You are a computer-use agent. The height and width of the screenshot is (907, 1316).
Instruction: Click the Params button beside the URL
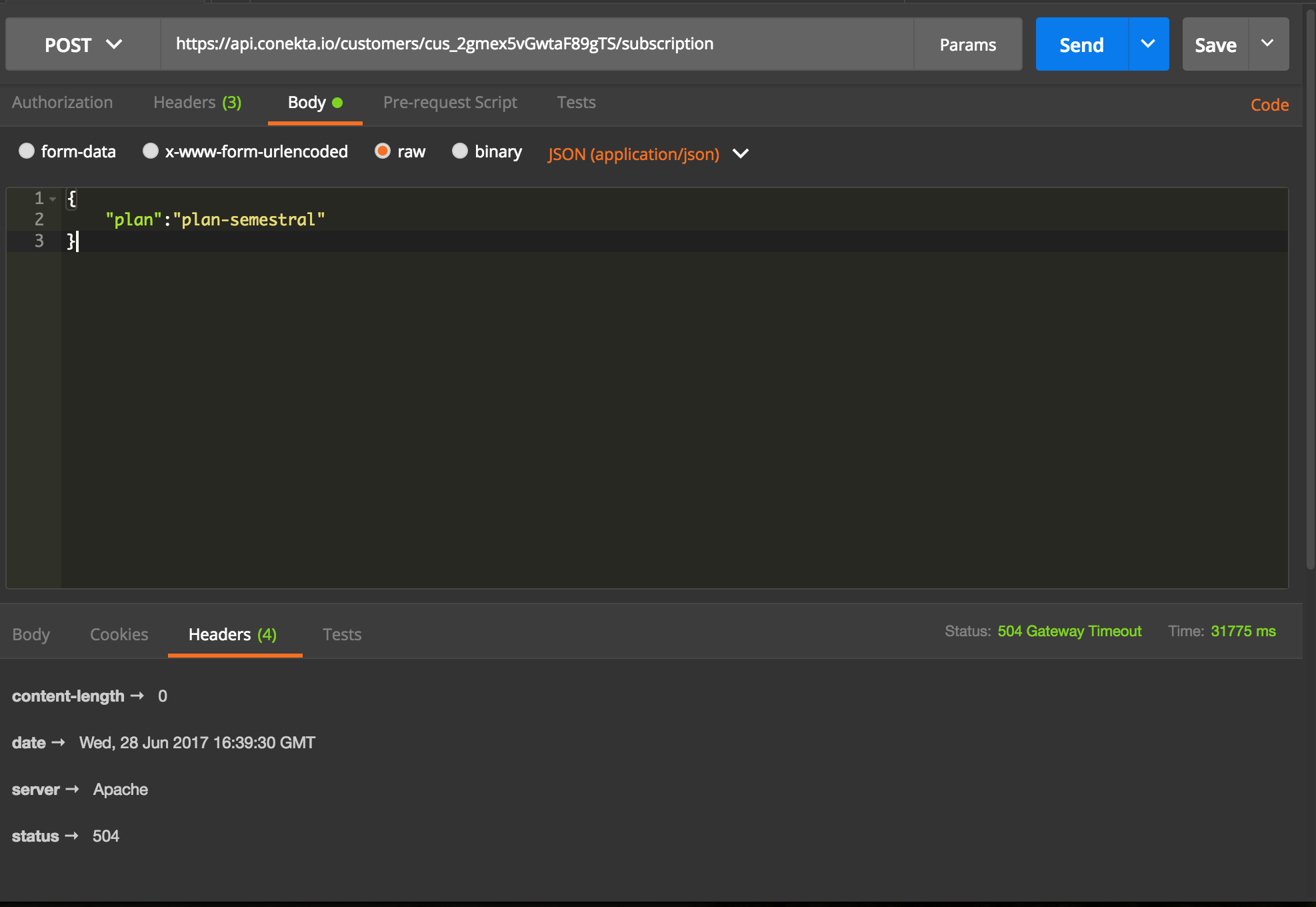pyautogui.click(x=967, y=44)
